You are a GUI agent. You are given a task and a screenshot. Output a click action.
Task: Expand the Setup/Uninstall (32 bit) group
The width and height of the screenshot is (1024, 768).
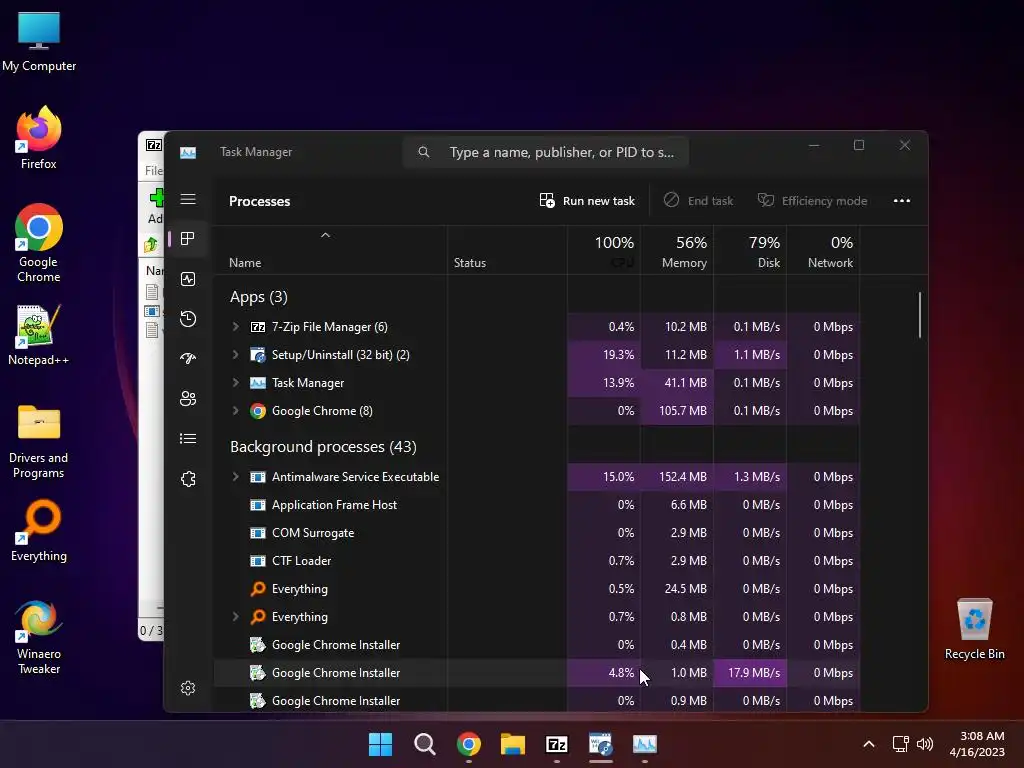click(x=236, y=355)
